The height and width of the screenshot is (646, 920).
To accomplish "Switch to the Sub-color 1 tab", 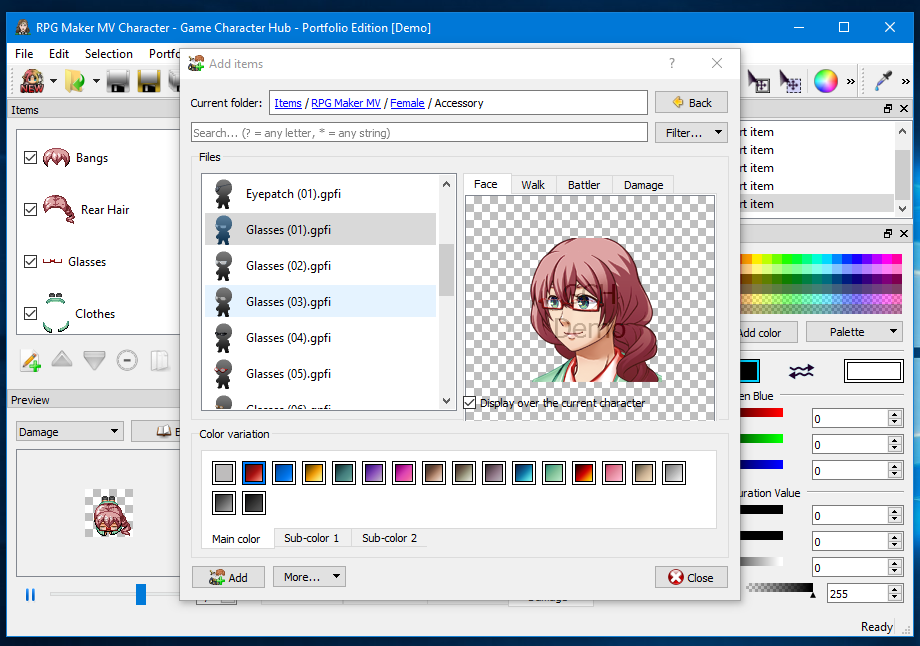I will point(312,538).
